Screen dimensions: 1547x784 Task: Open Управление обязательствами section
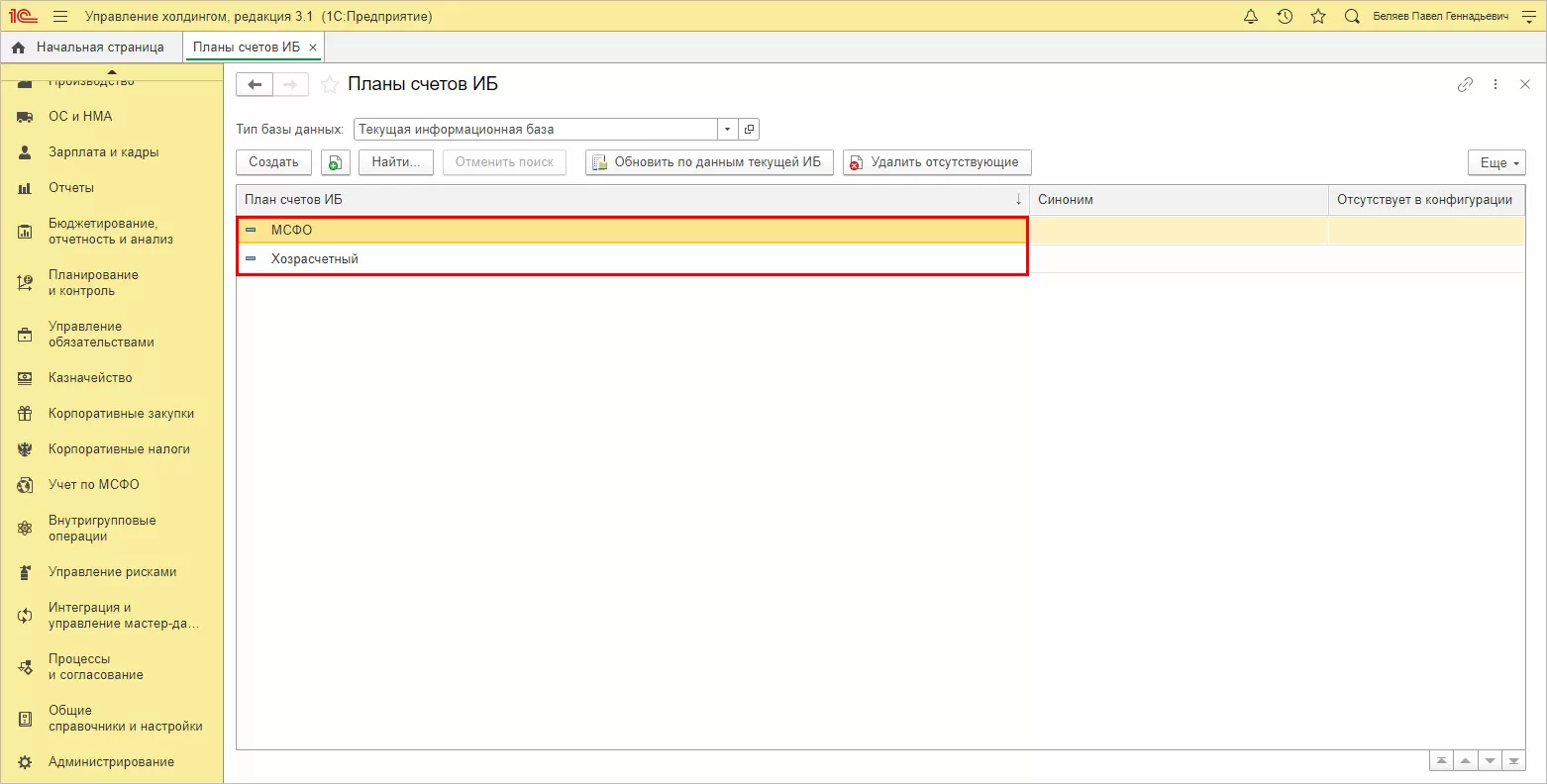pyautogui.click(x=111, y=335)
